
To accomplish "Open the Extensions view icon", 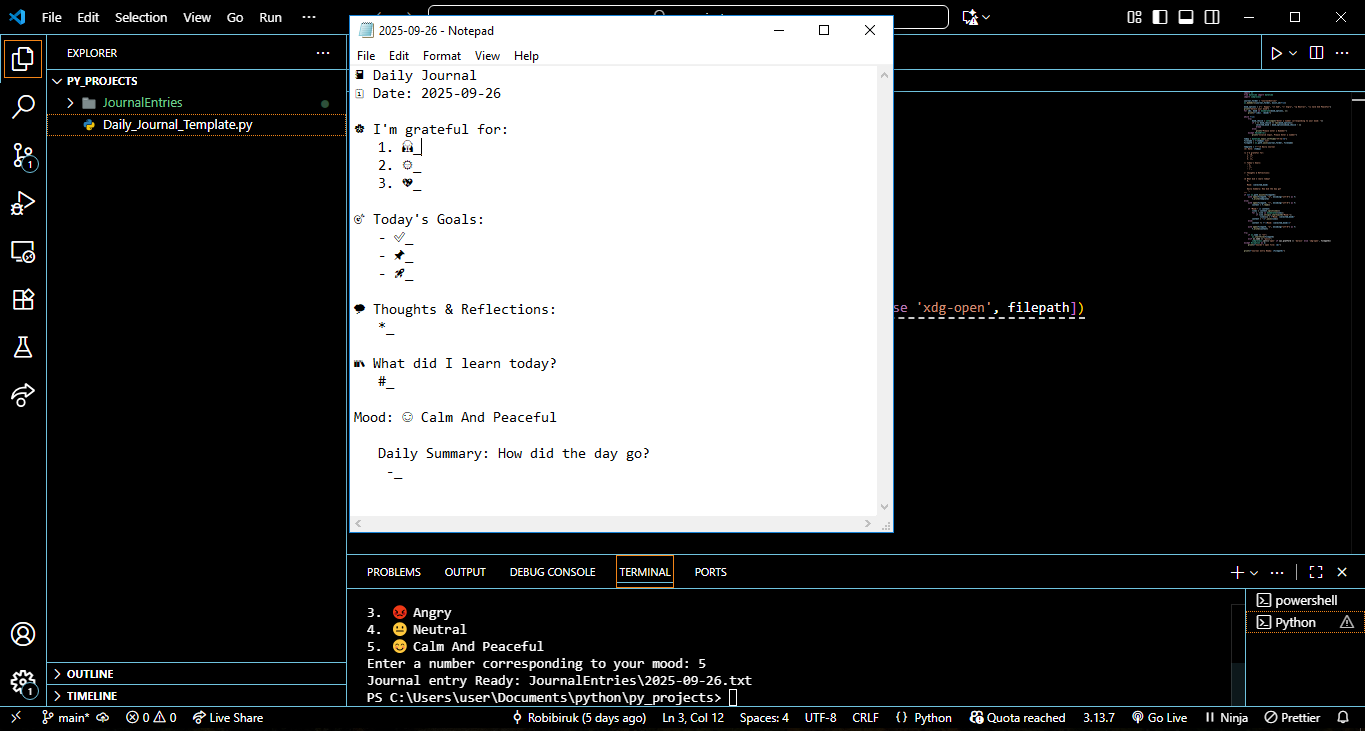I will click(x=23, y=299).
